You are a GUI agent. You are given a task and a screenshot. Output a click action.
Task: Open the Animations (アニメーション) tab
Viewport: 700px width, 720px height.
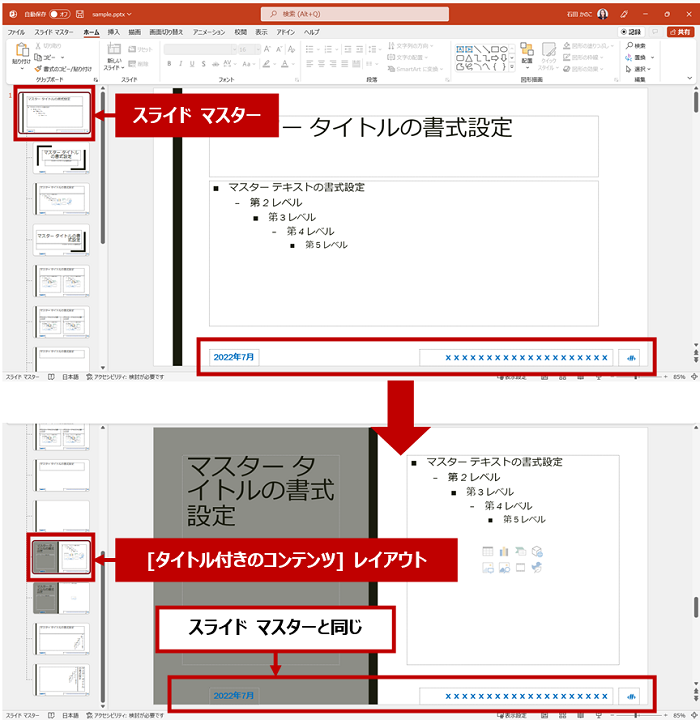[208, 32]
